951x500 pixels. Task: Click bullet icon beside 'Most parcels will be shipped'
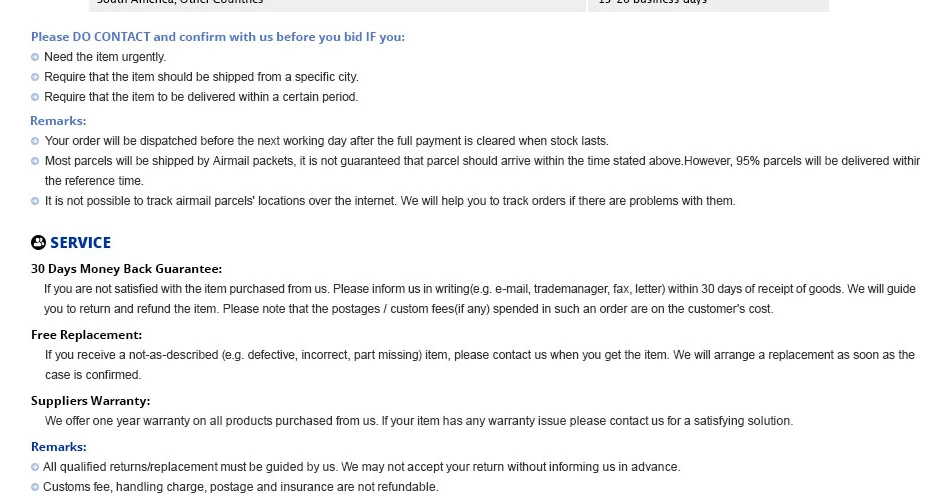coord(35,161)
